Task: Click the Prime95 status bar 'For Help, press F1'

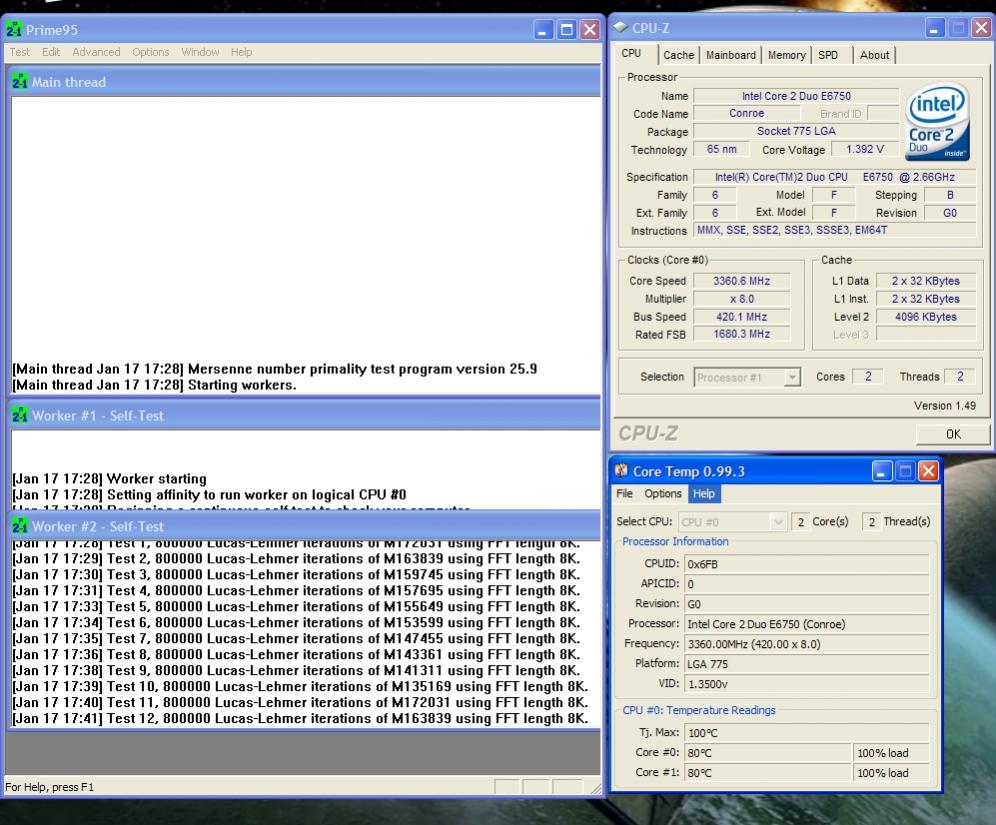Action: point(50,787)
